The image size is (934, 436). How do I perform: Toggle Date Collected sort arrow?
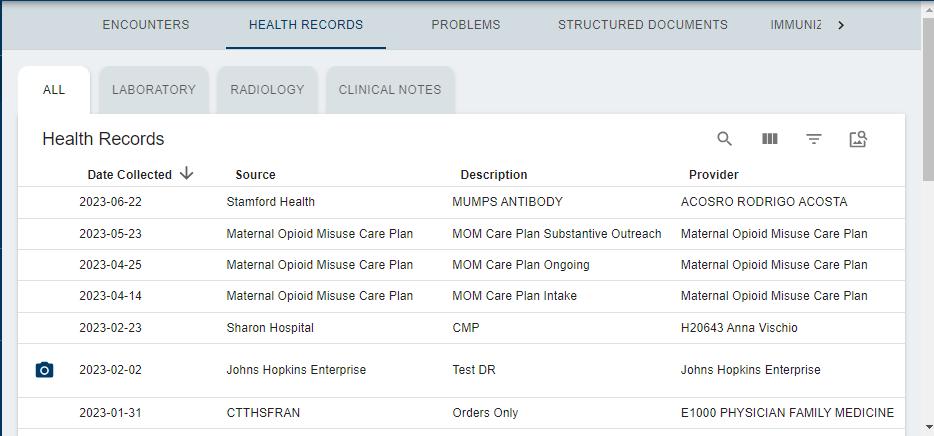click(187, 174)
